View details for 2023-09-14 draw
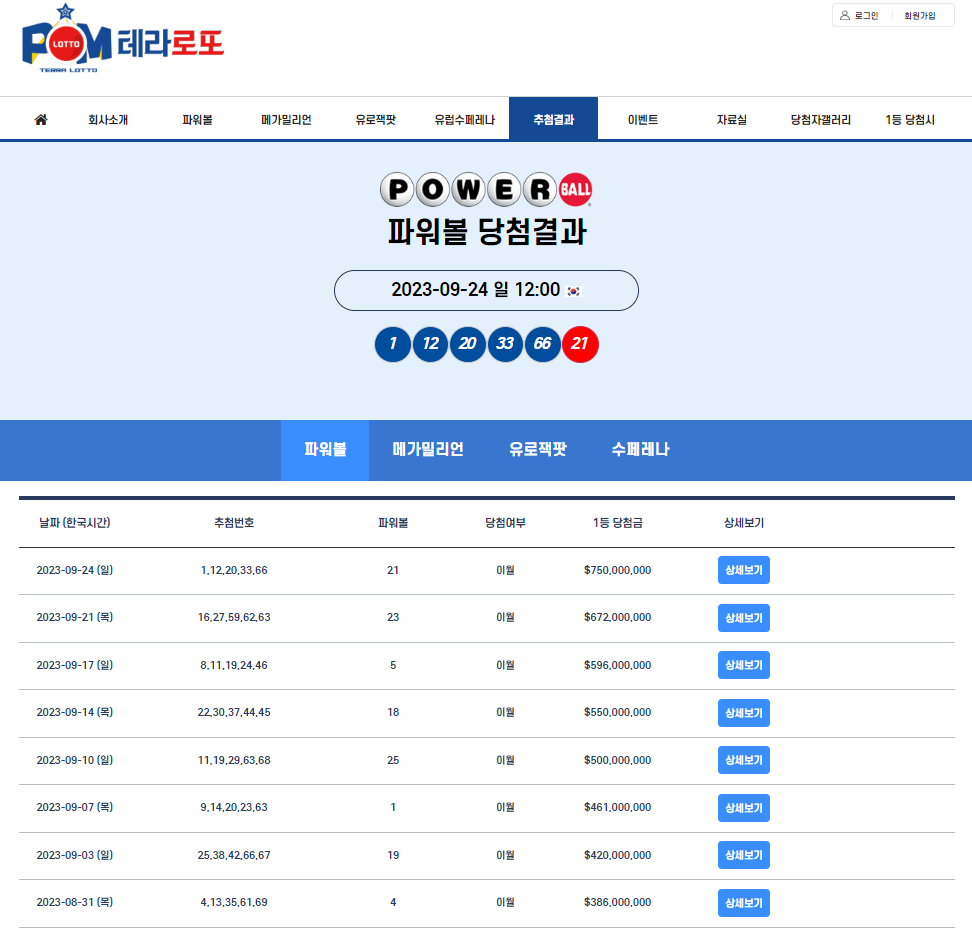The image size is (972, 932). coord(744,712)
